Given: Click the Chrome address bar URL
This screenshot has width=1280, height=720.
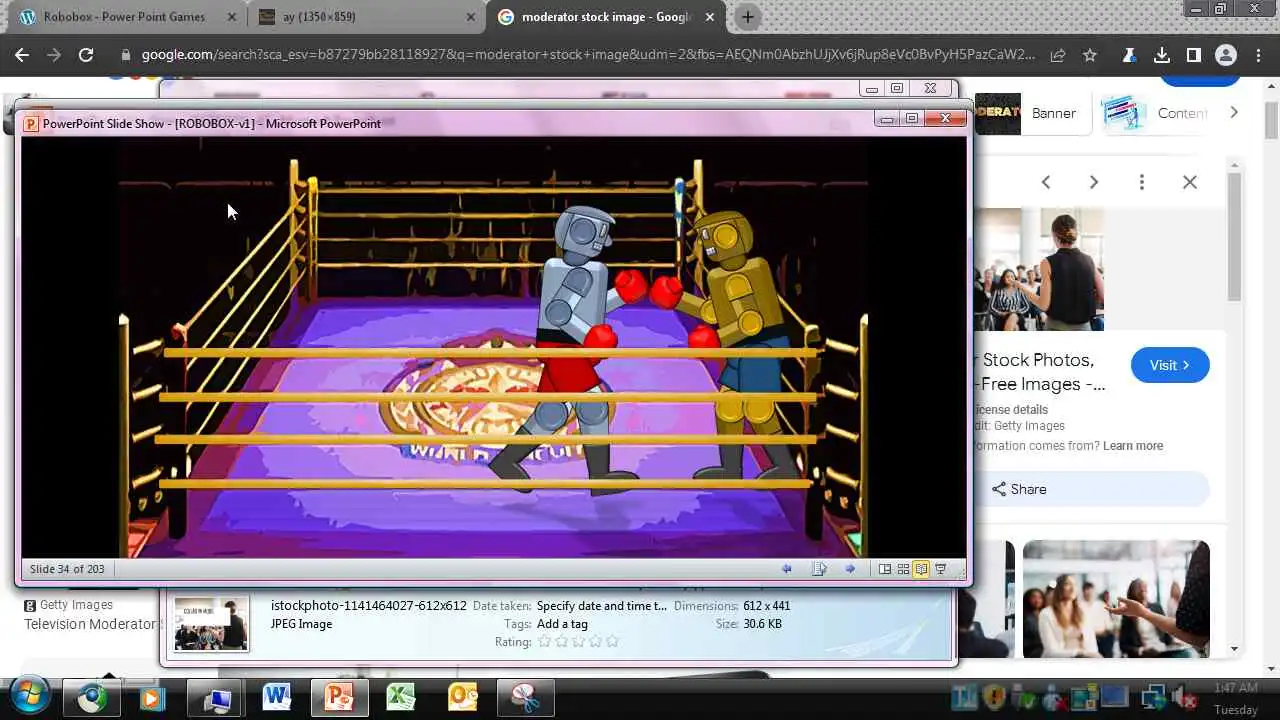Looking at the screenshot, I should click(588, 55).
